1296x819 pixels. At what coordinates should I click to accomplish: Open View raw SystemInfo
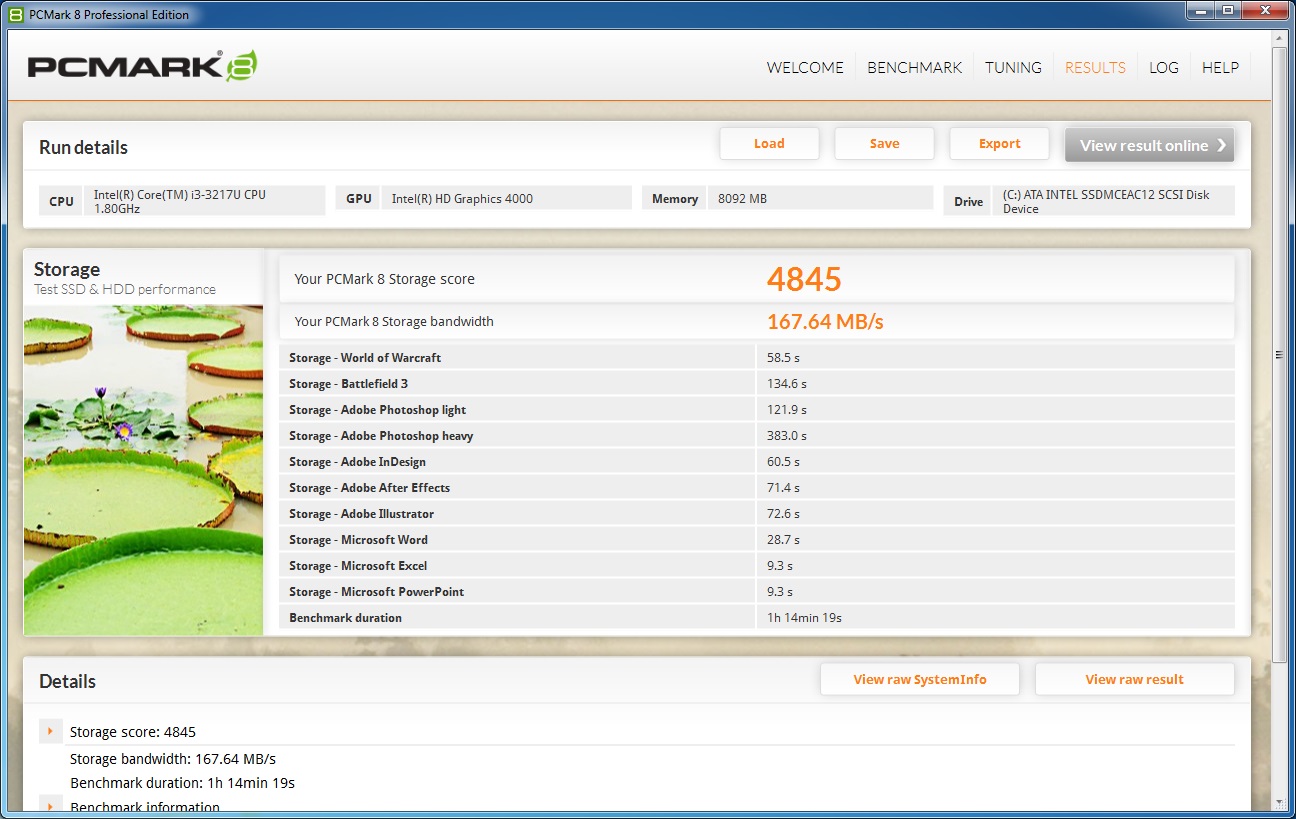920,680
